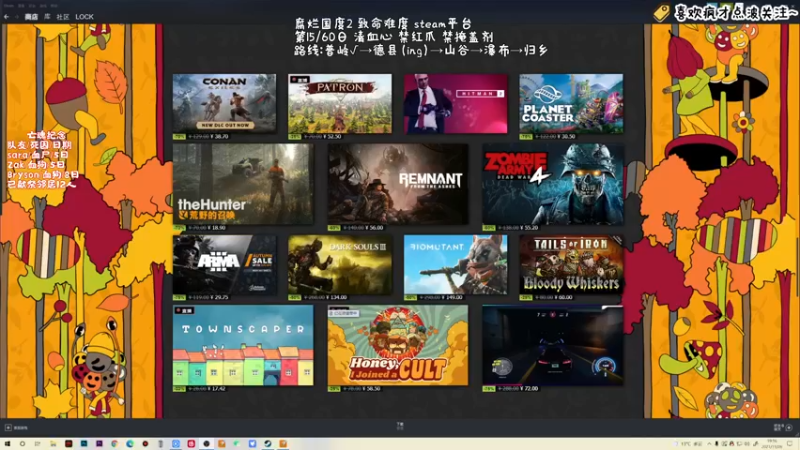The height and width of the screenshot is (450, 800).
Task: Open Honey, I Joined a Cult capsule
Action: pyautogui.click(x=398, y=345)
